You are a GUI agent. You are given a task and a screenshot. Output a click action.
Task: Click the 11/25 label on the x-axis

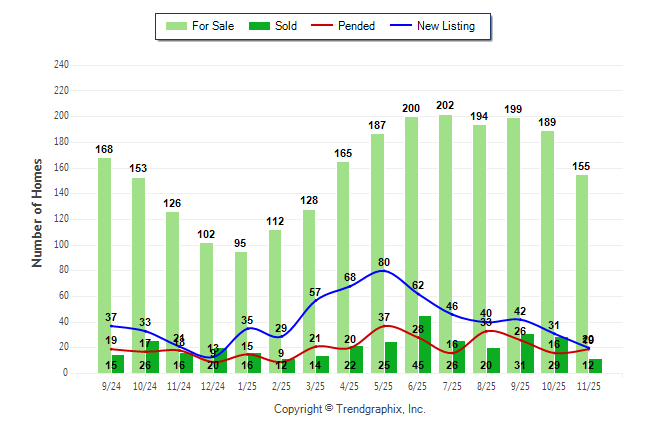(x=589, y=386)
